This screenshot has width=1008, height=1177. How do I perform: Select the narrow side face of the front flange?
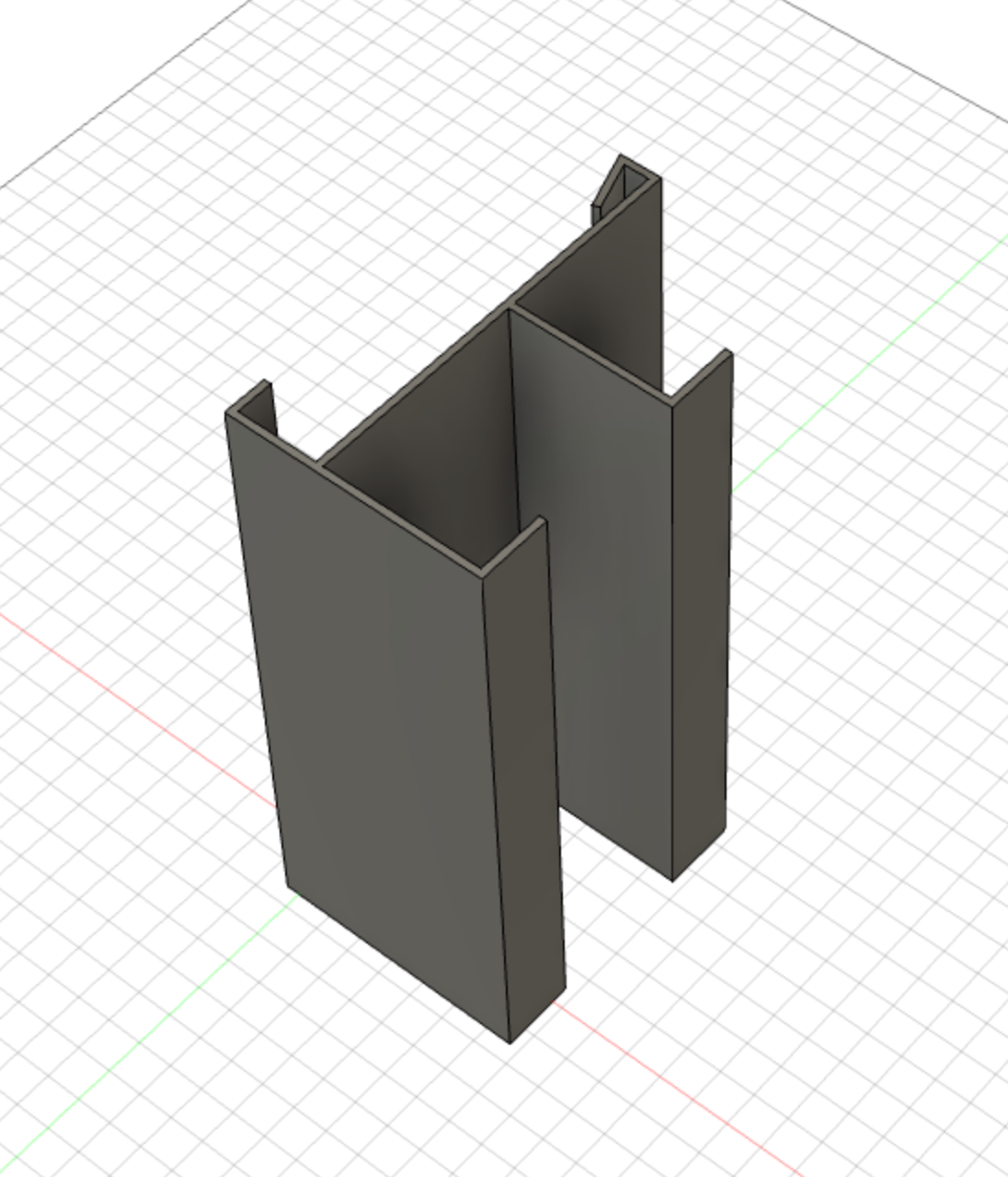click(x=524, y=782)
